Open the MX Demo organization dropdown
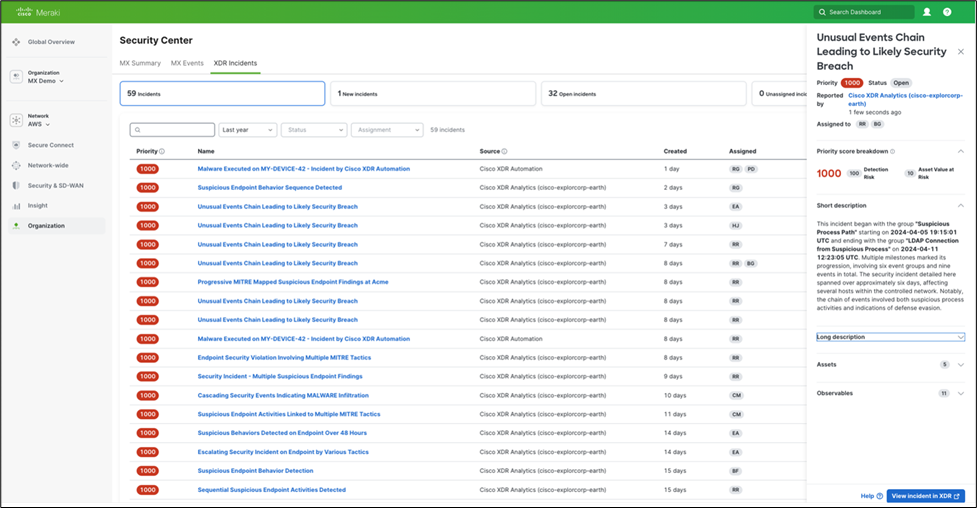This screenshot has width=977, height=508. (46, 81)
